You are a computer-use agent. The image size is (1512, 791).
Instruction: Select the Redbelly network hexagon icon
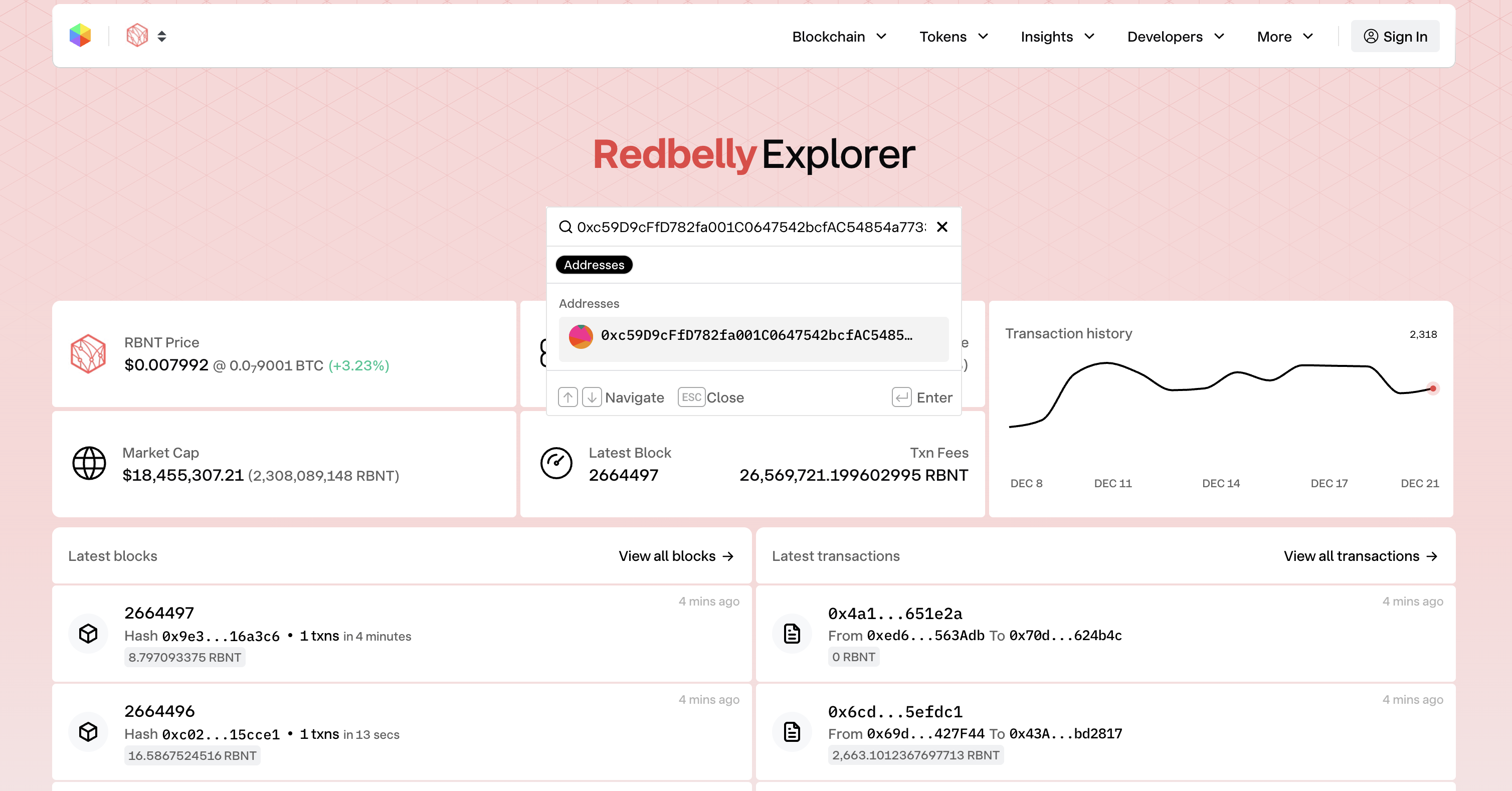point(137,36)
